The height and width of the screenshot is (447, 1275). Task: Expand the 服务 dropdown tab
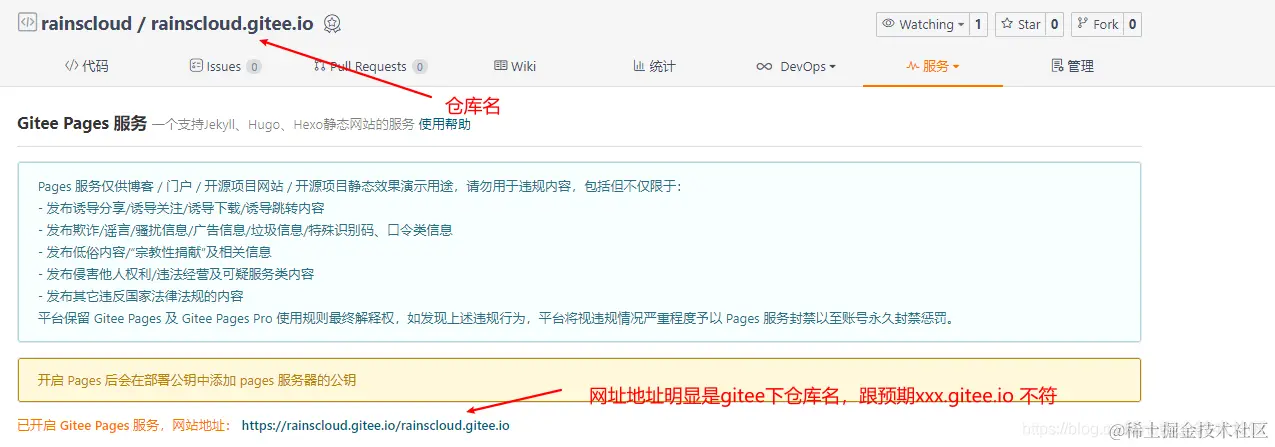(x=932, y=66)
